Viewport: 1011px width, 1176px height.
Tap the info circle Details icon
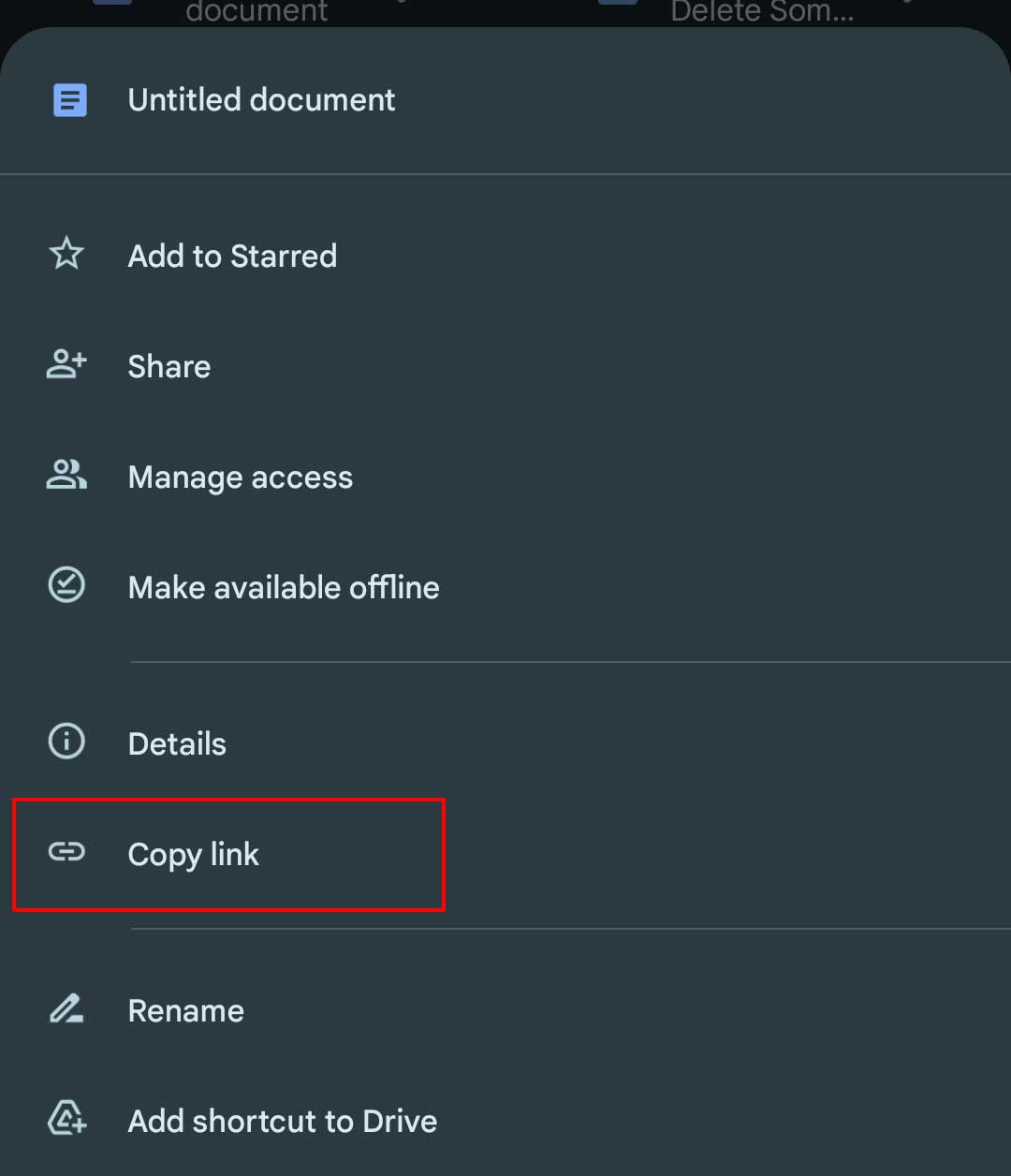click(x=66, y=742)
